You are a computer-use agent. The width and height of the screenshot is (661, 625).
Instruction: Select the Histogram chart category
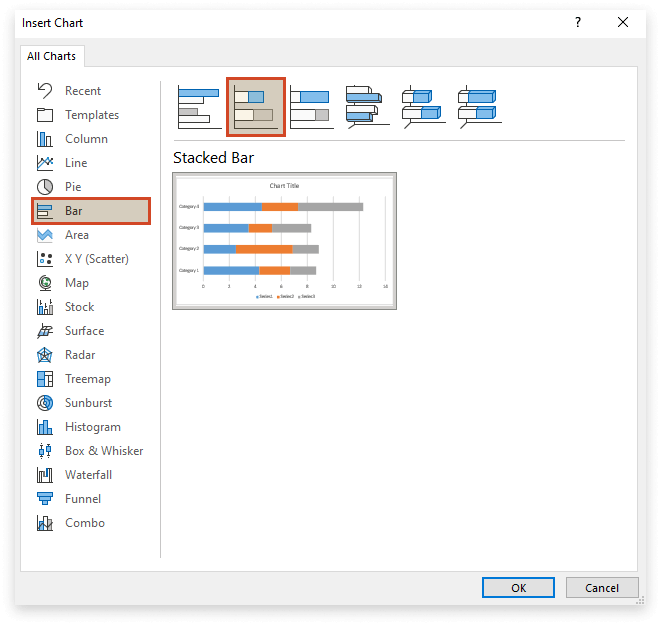pos(91,427)
